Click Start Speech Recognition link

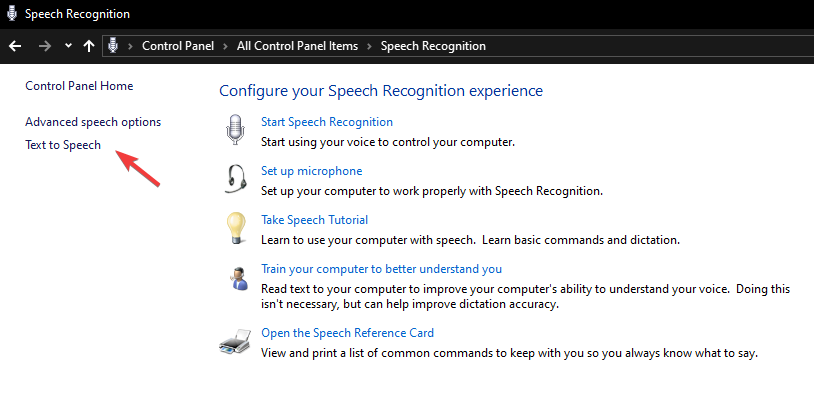coord(327,122)
